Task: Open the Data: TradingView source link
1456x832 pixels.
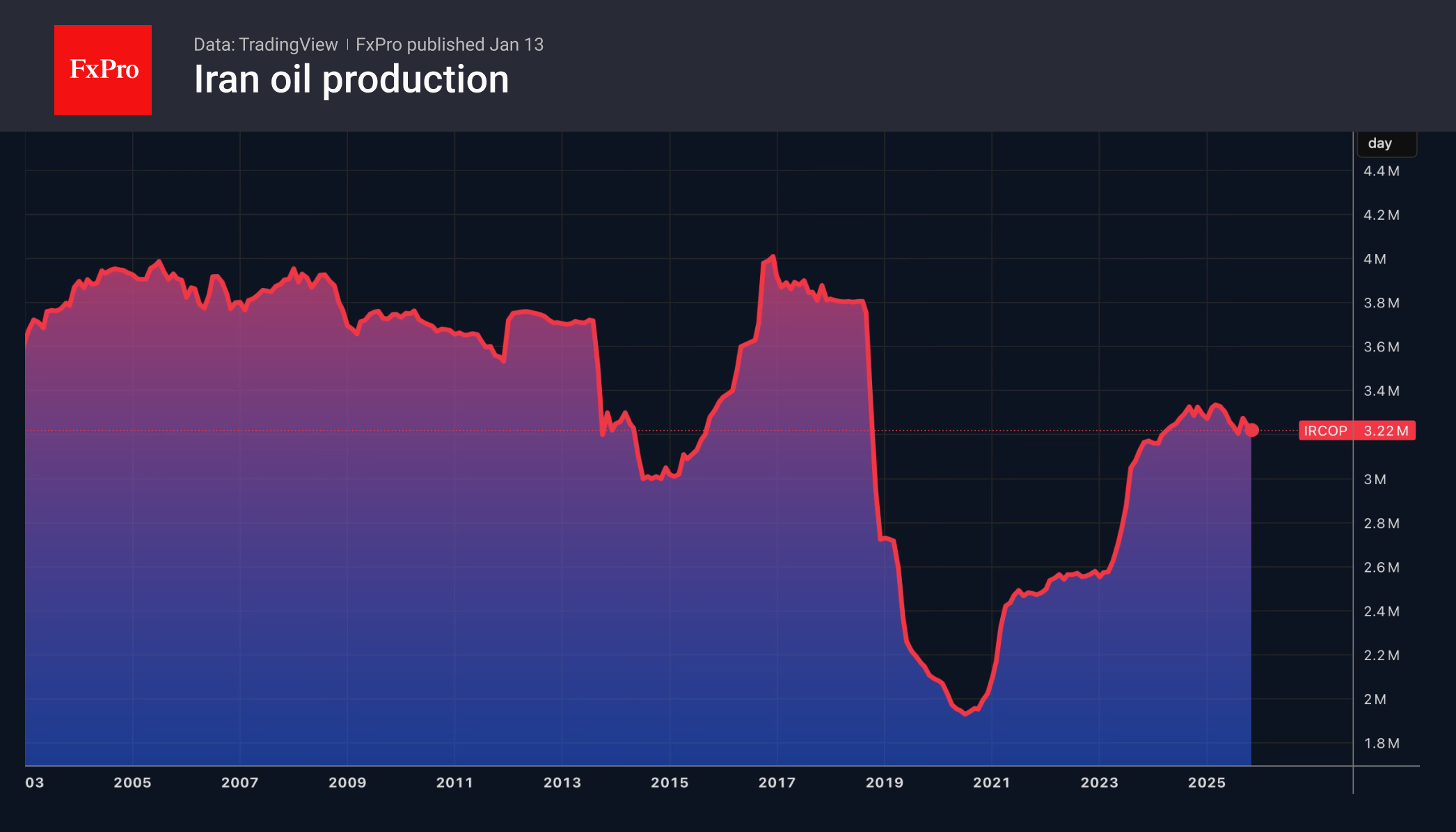Action: click(265, 45)
